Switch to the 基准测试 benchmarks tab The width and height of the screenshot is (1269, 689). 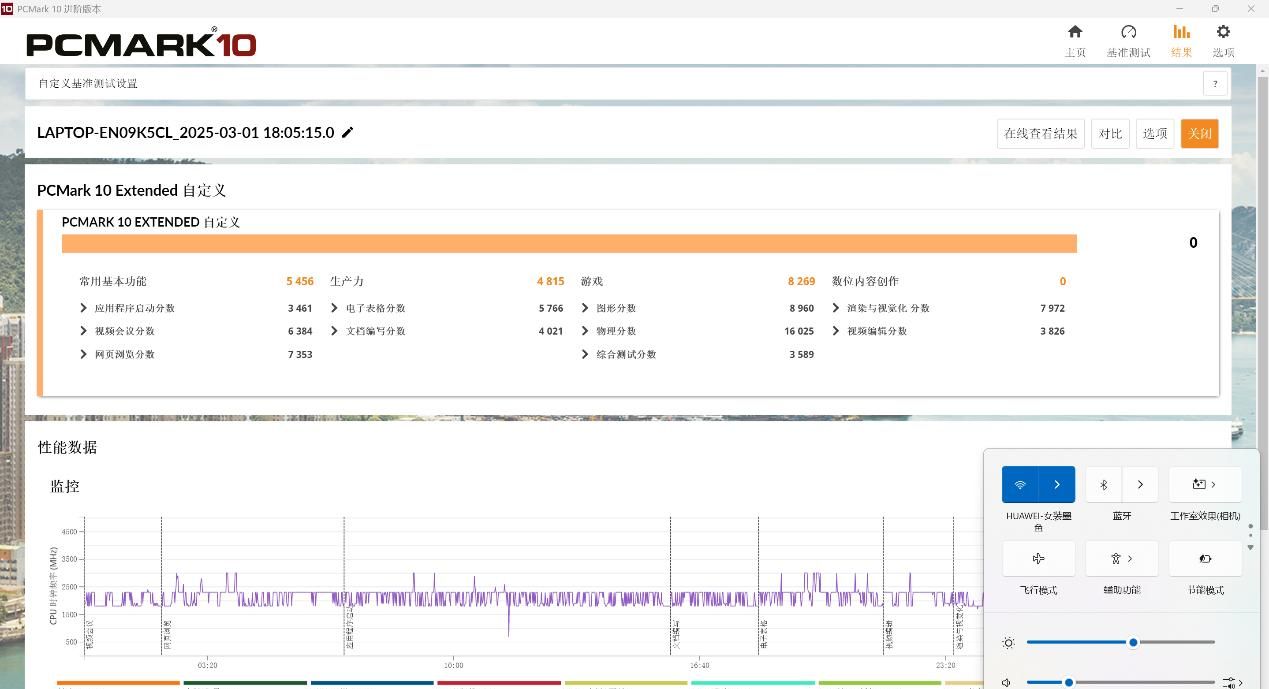point(1128,41)
